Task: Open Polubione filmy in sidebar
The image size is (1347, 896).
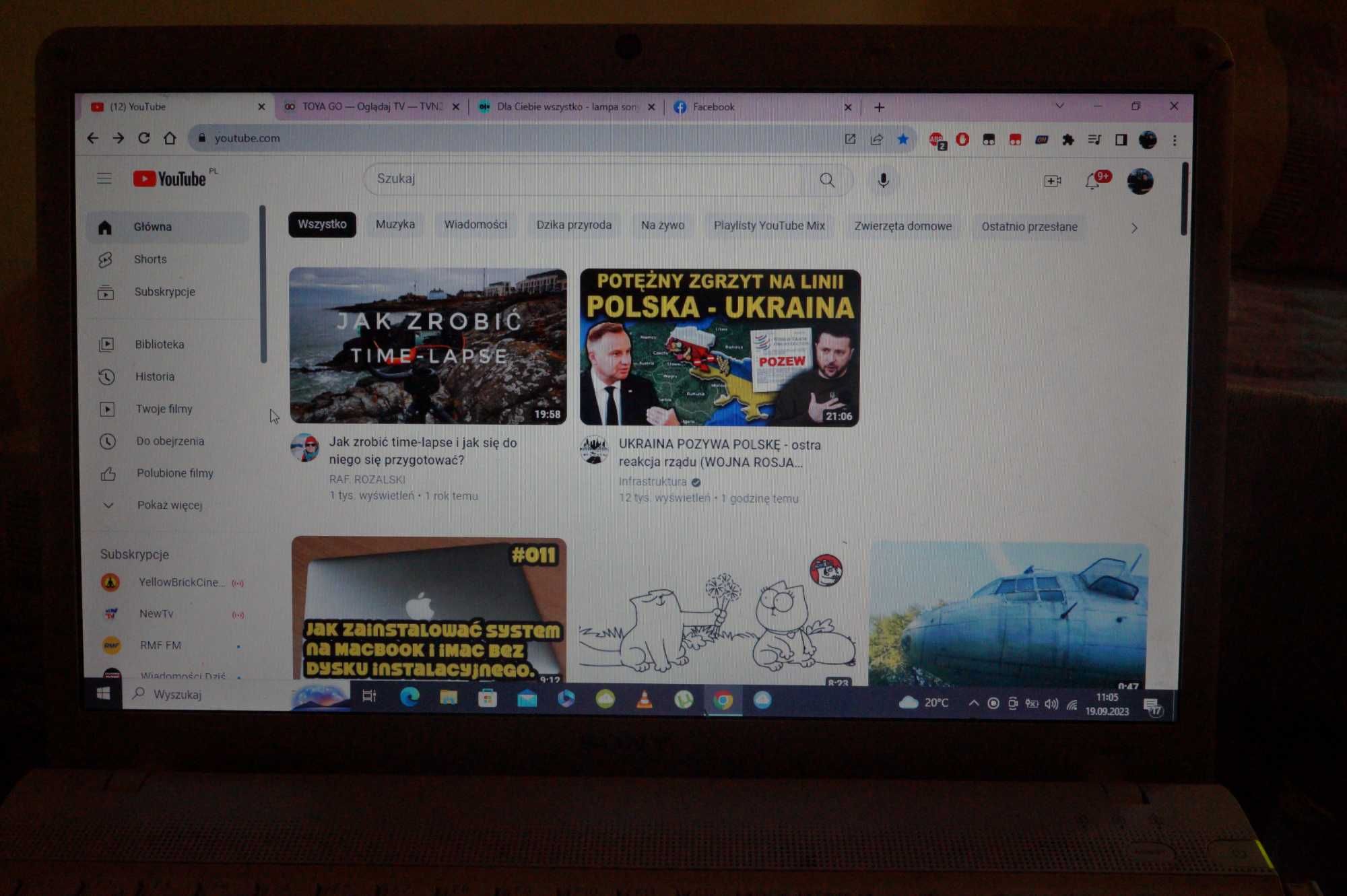Action: point(168,473)
